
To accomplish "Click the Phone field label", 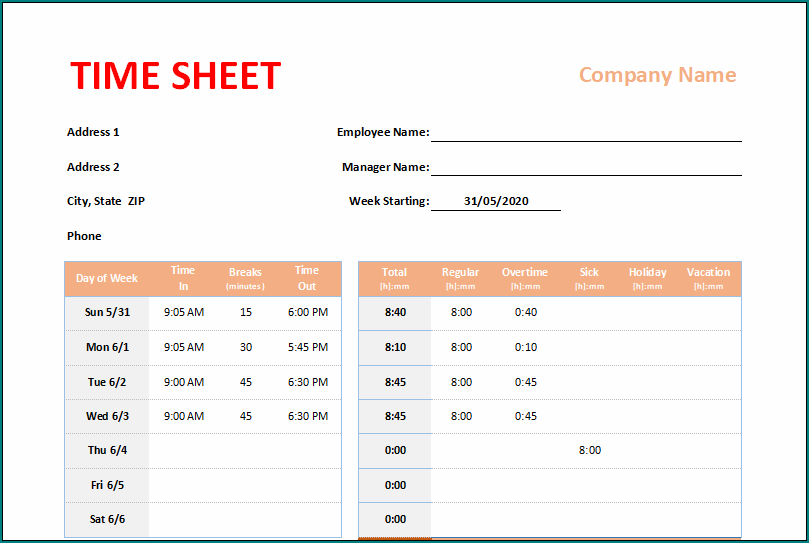I will pos(84,236).
